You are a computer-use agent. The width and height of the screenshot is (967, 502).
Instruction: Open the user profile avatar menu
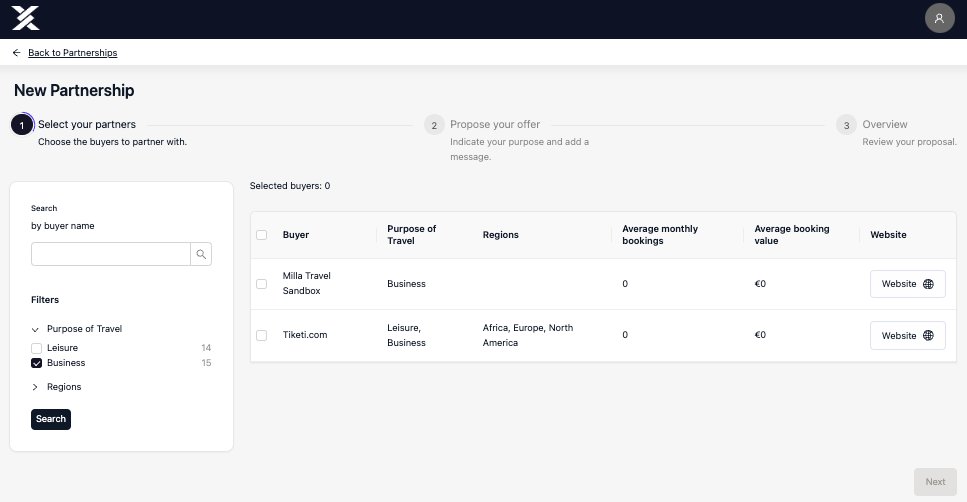939,19
